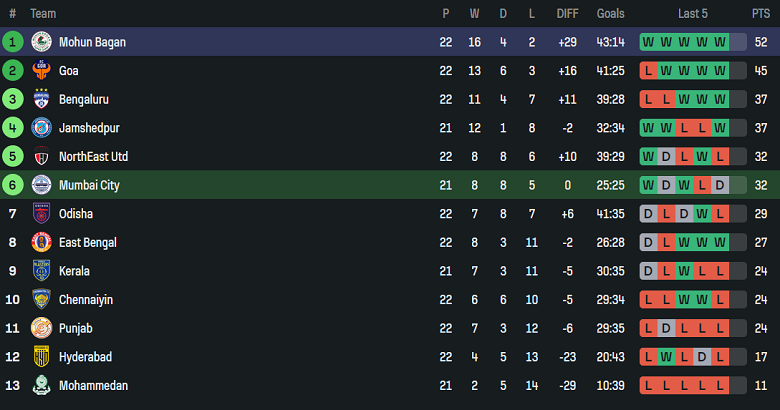Sort table by DIFF column header
780x410 pixels.
tap(567, 13)
